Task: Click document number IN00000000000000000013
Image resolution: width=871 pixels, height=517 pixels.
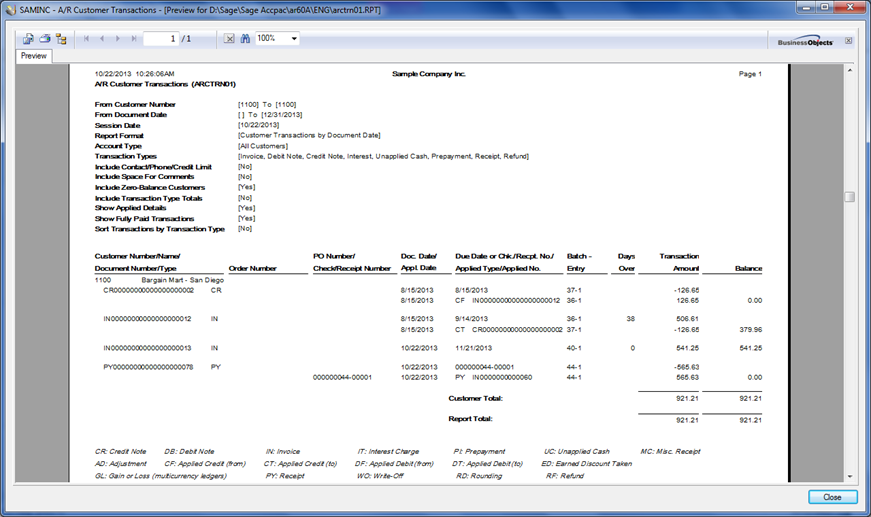Action: pos(147,348)
